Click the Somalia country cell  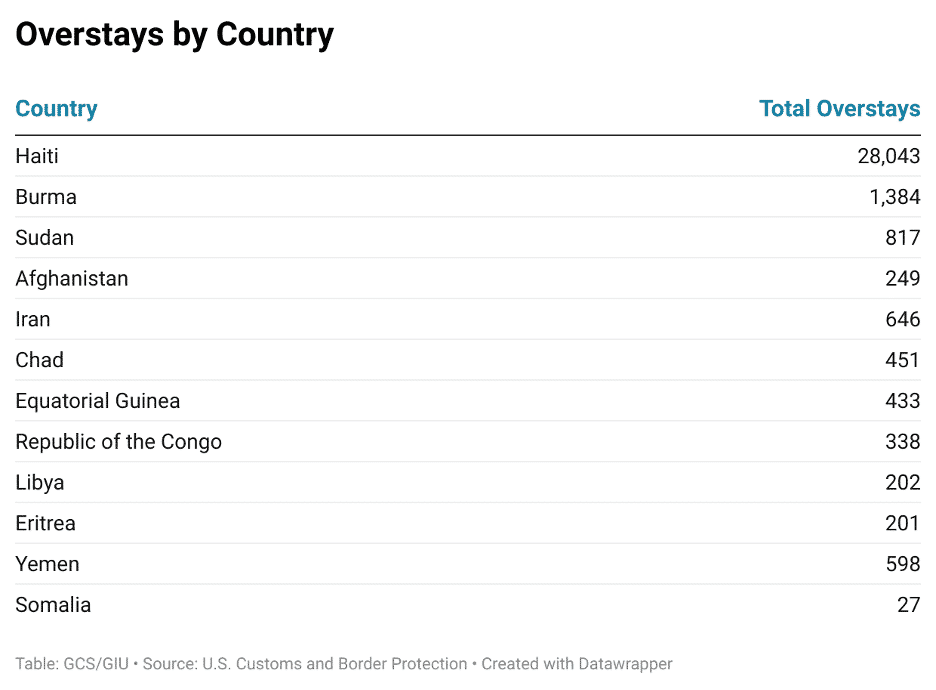pyautogui.click(x=53, y=605)
